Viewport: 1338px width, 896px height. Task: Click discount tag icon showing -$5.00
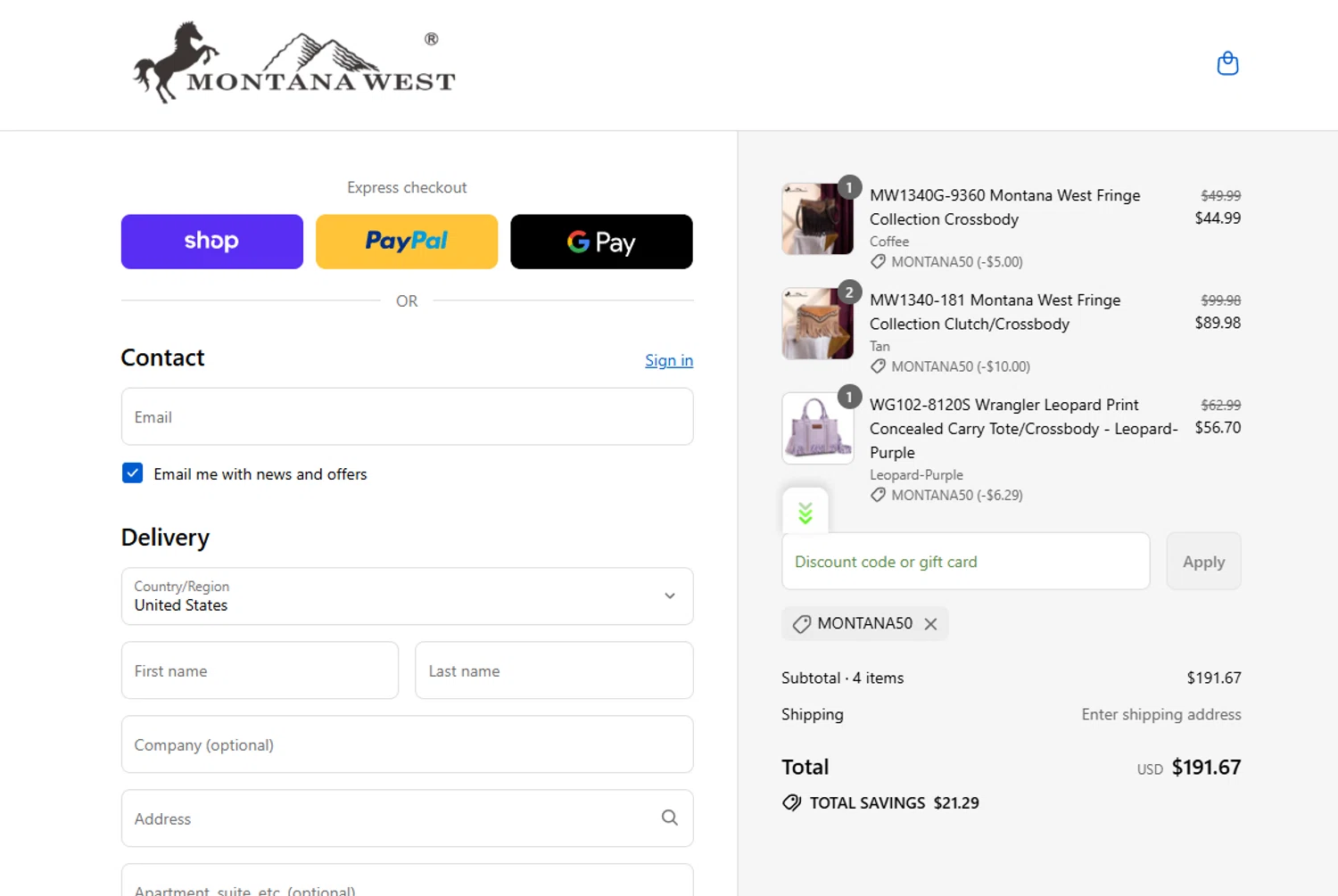878,262
